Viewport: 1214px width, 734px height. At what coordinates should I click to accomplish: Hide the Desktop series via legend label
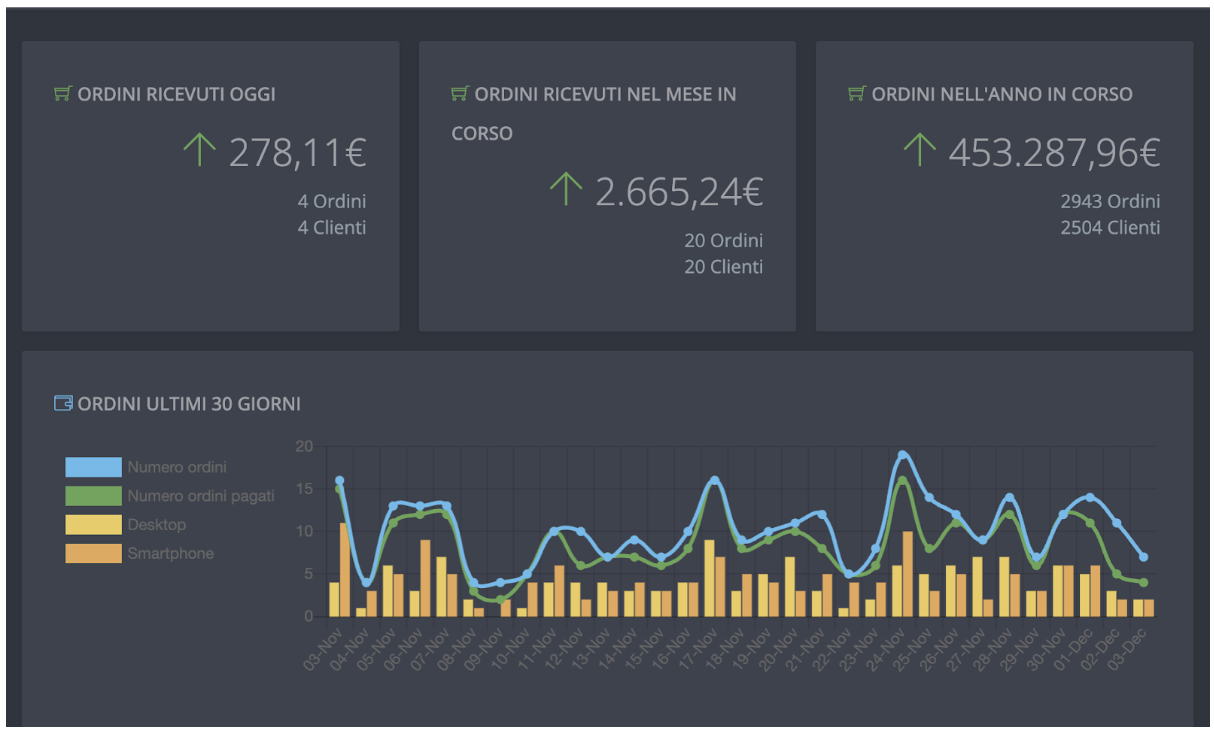[157, 525]
